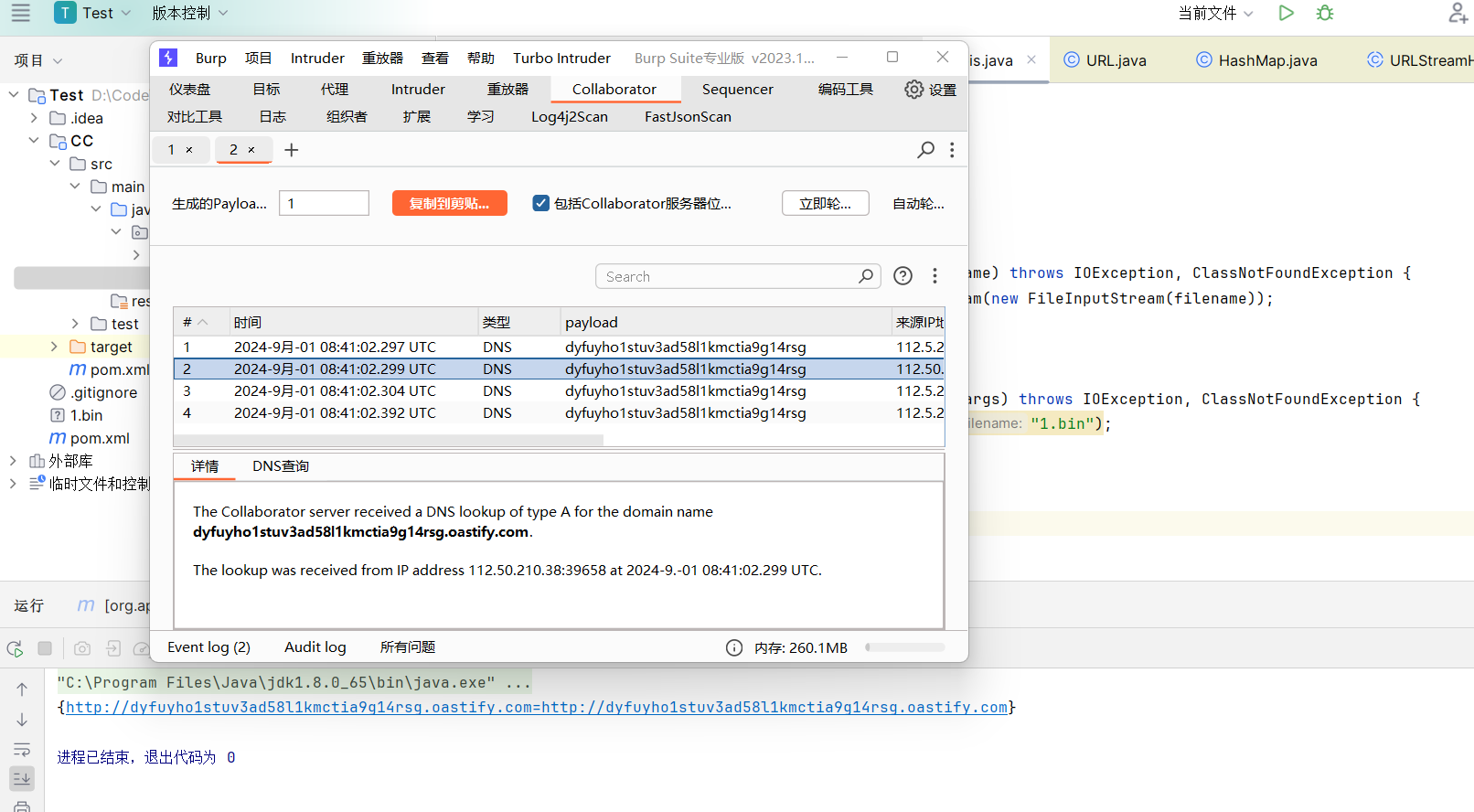Open the Audit log
Viewport: 1474px width, 812px height.
click(x=315, y=647)
